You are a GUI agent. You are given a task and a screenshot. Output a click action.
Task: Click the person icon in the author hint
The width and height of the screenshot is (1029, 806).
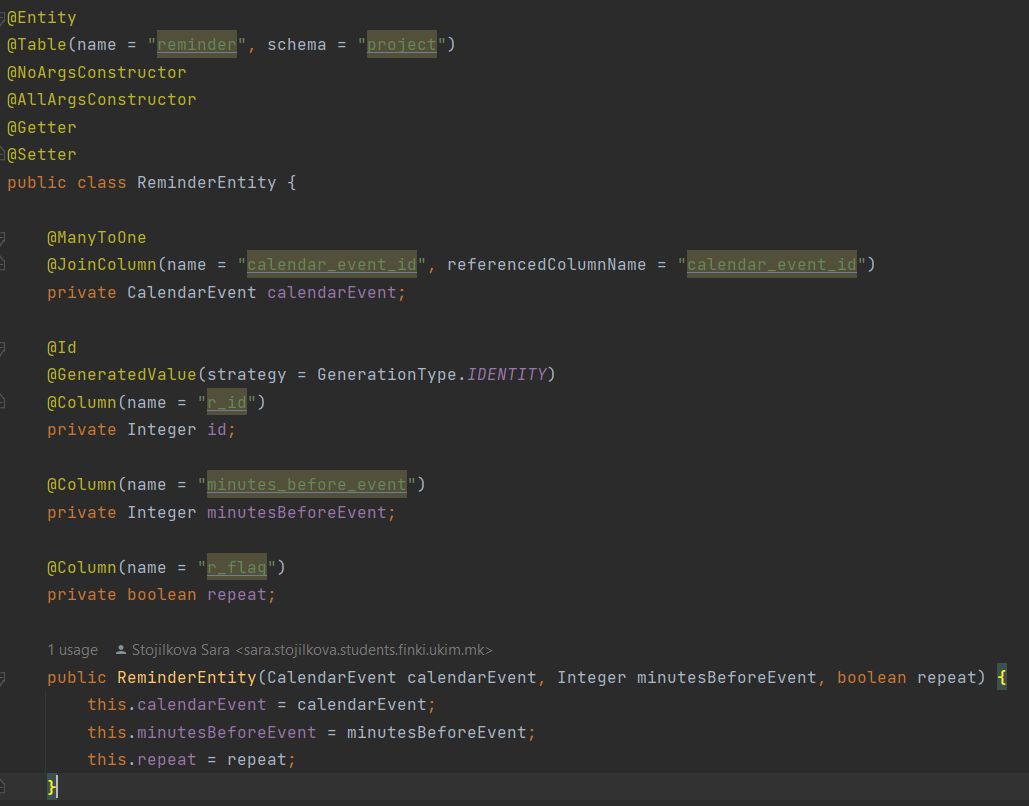pyautogui.click(x=122, y=649)
